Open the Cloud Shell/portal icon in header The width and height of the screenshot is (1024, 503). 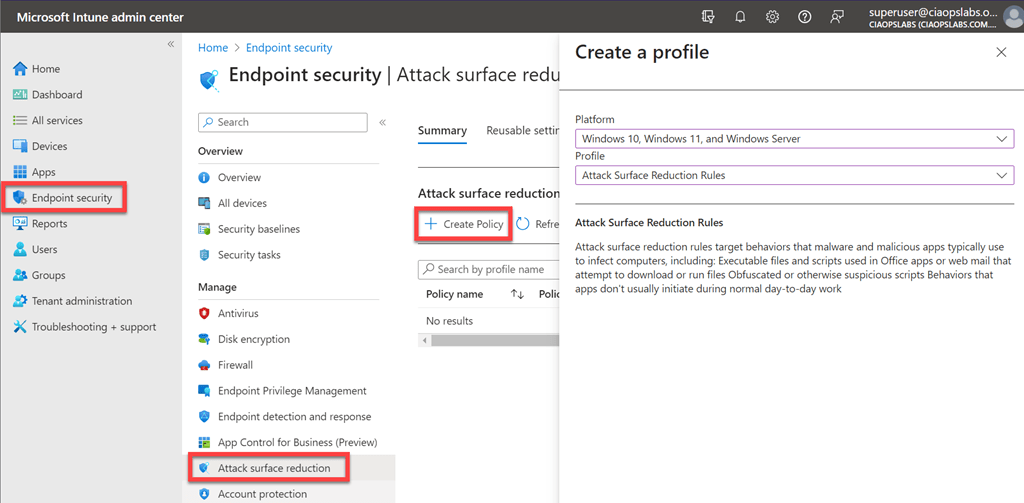[707, 17]
